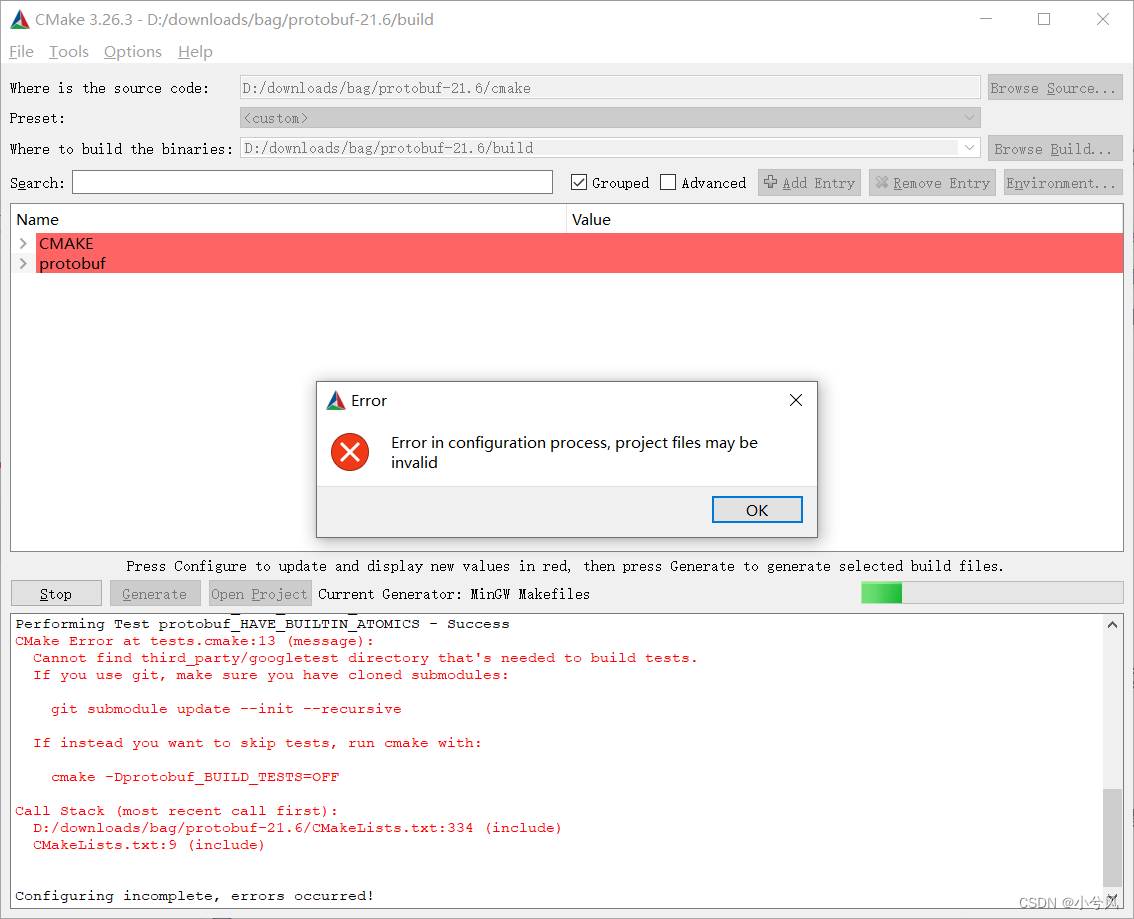Click Add Entry button

[809, 183]
